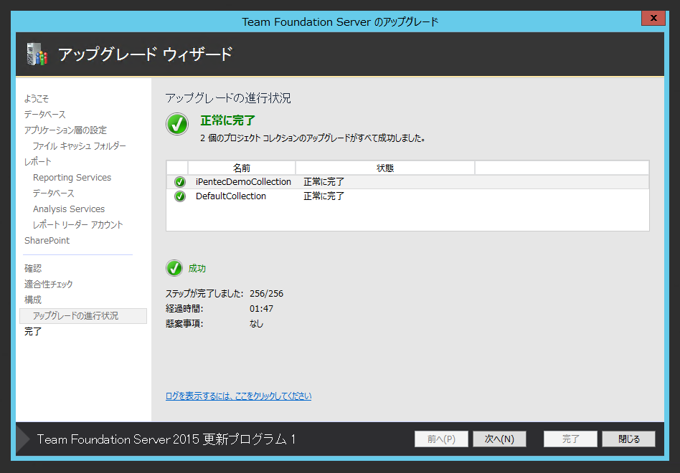
Task: Click the 成功 status label
Action: [197, 268]
